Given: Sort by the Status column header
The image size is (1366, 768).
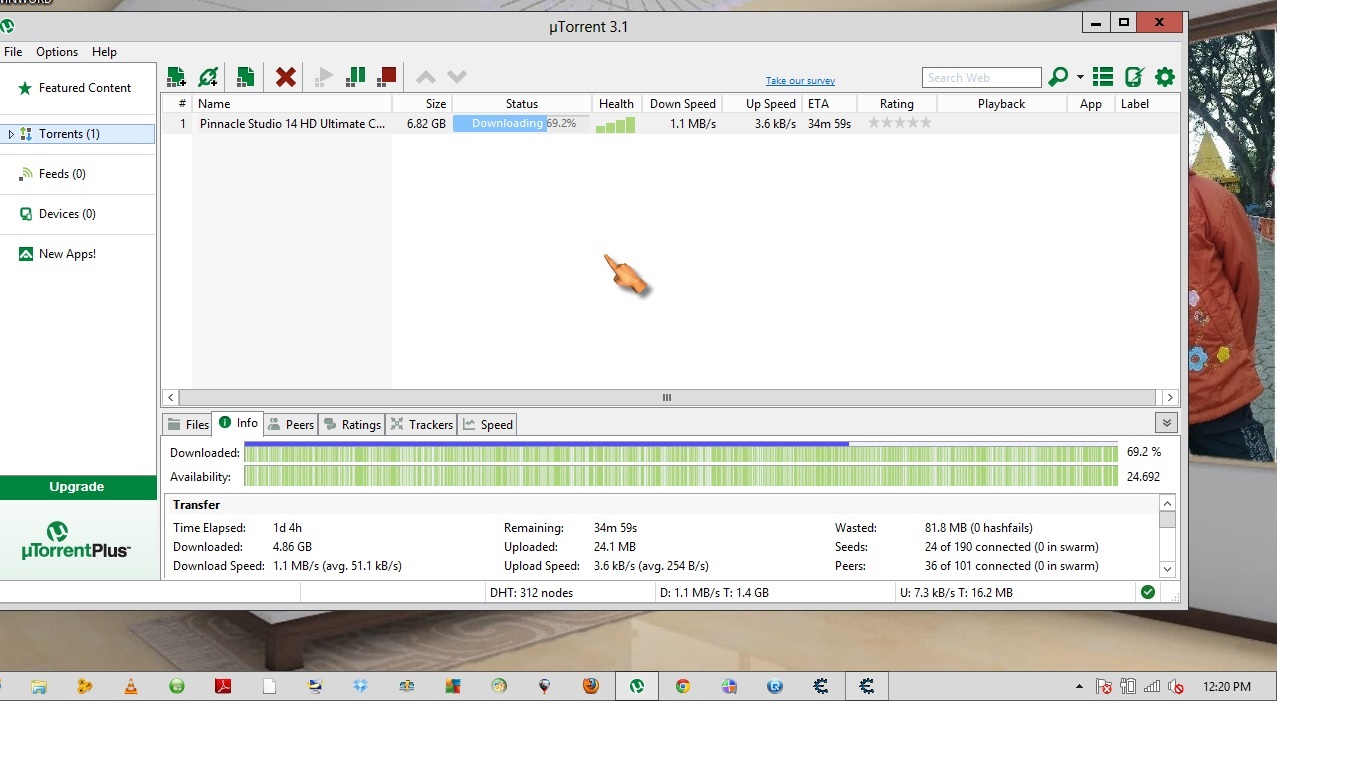Looking at the screenshot, I should (522, 104).
